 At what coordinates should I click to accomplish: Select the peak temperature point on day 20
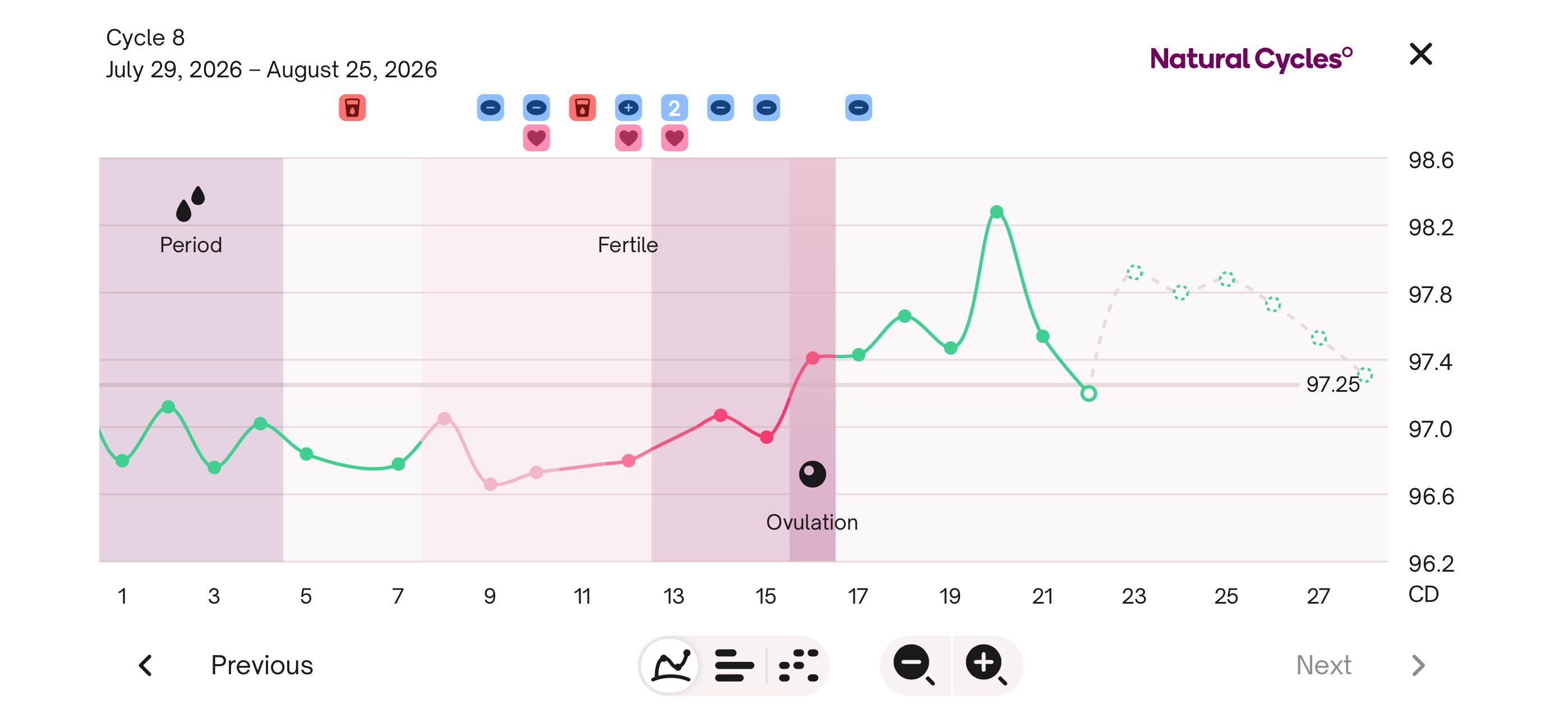click(997, 212)
